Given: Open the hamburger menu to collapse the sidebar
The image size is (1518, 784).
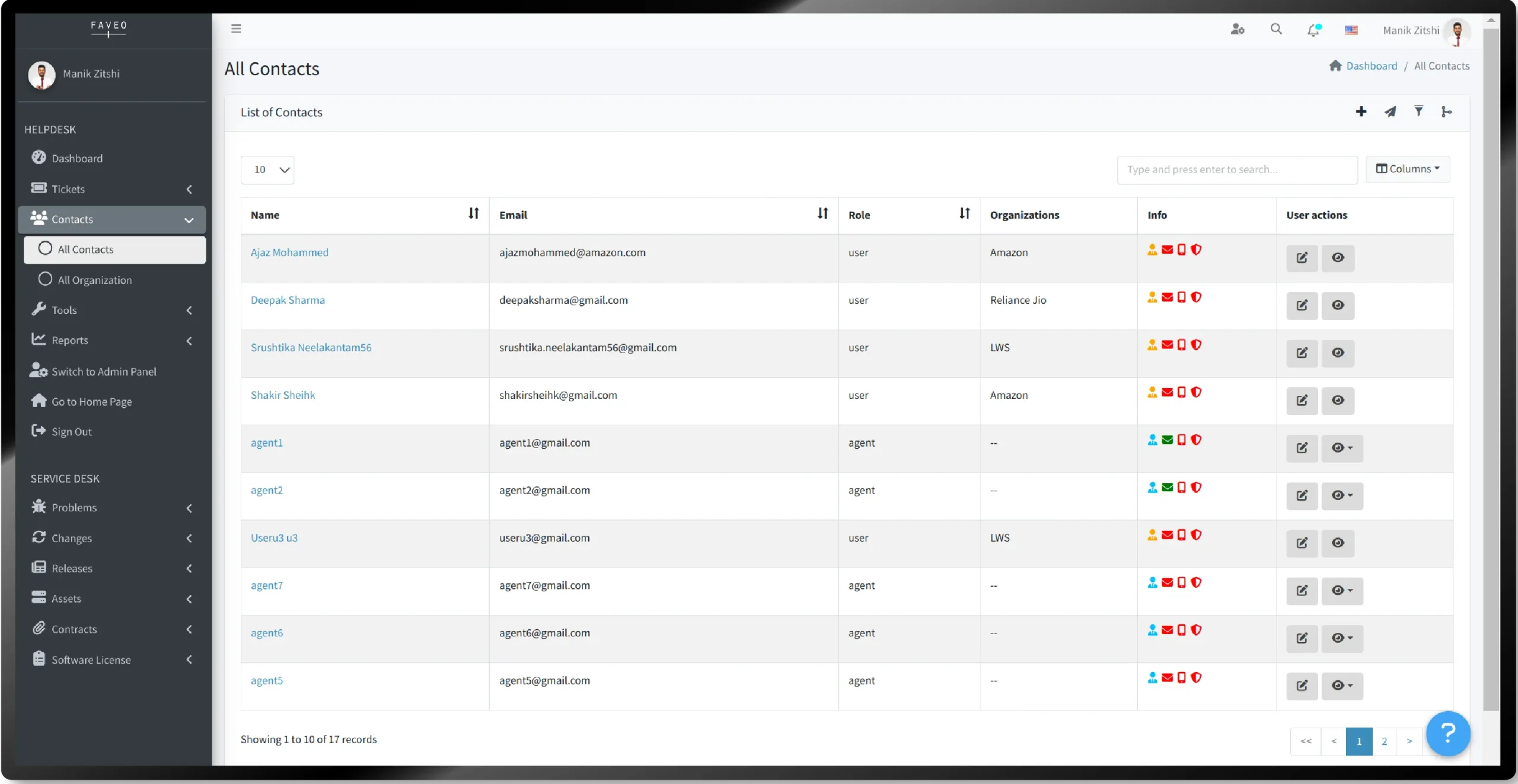Looking at the screenshot, I should [236, 28].
